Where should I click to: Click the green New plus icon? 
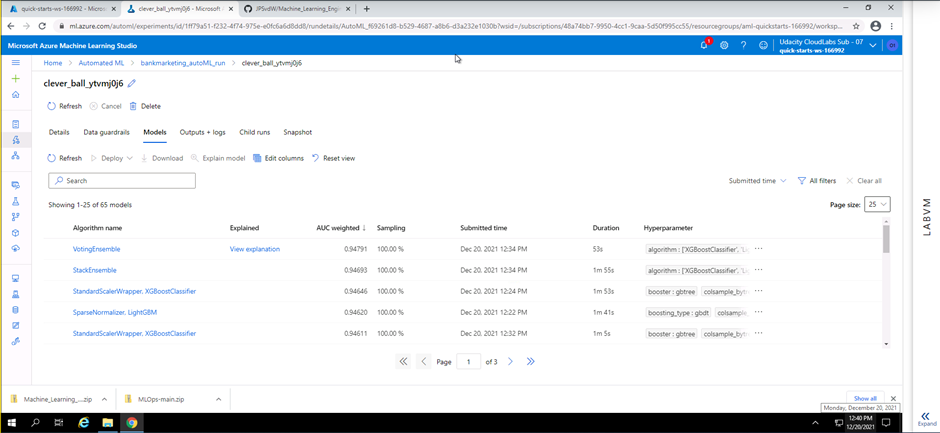(16, 79)
